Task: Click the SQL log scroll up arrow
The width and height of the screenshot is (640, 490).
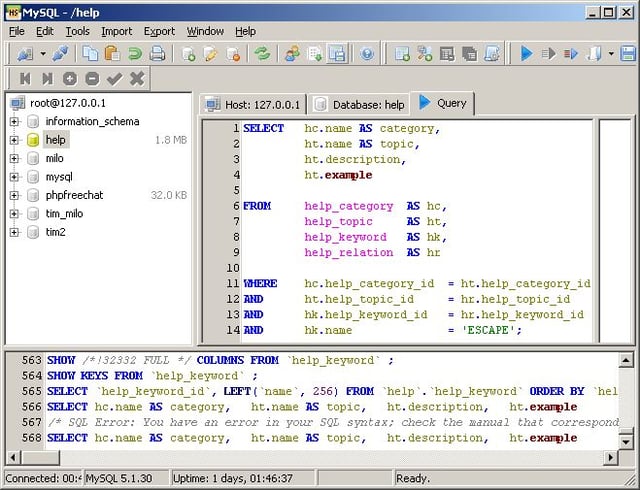Action: [626, 360]
